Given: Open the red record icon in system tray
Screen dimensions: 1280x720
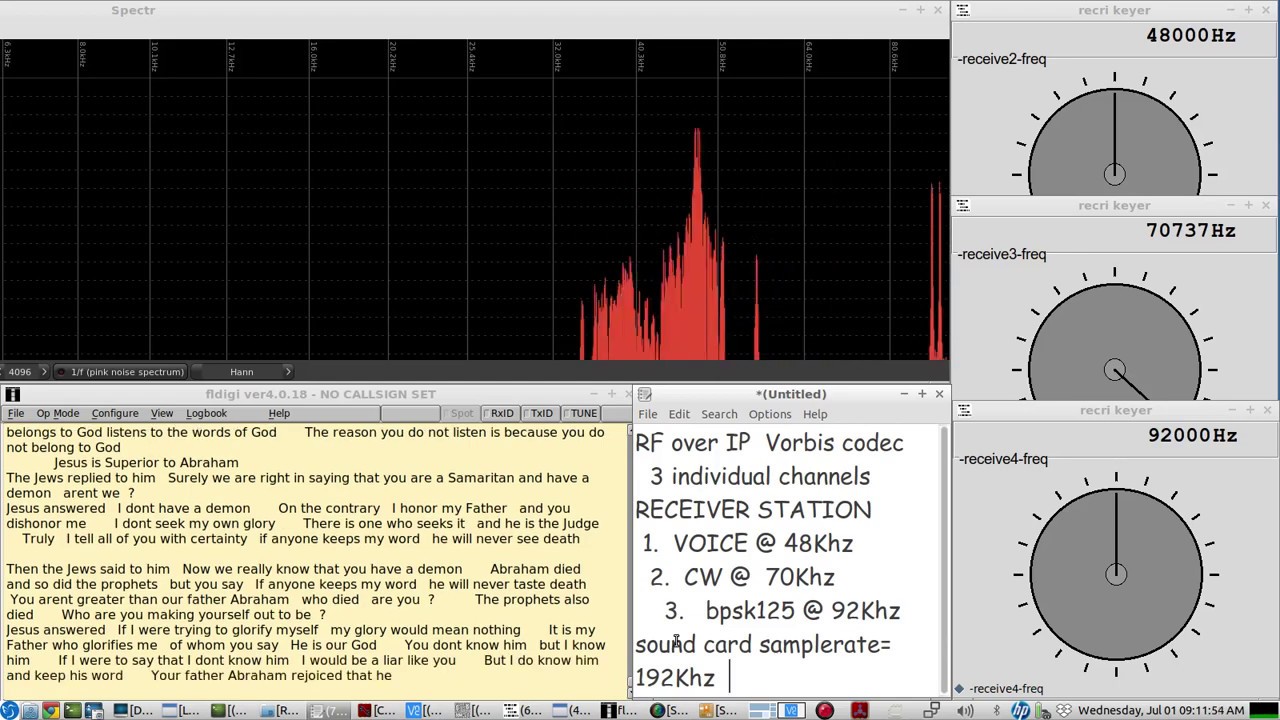Looking at the screenshot, I should (824, 710).
